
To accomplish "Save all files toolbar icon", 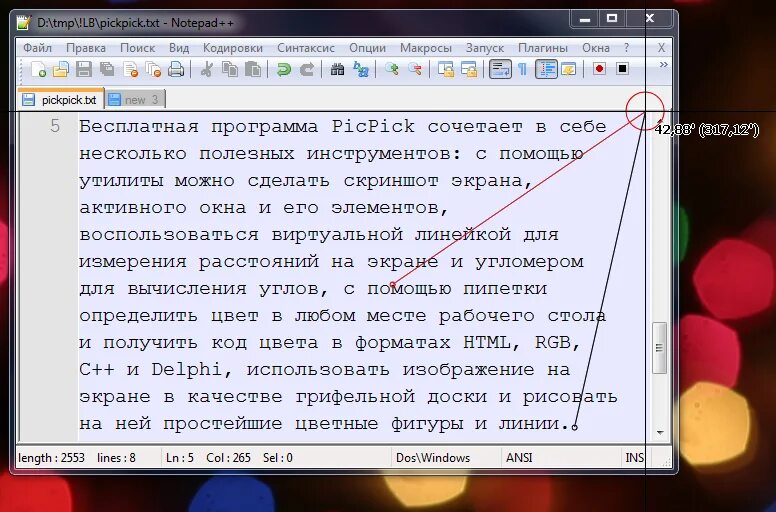I will (x=107, y=69).
